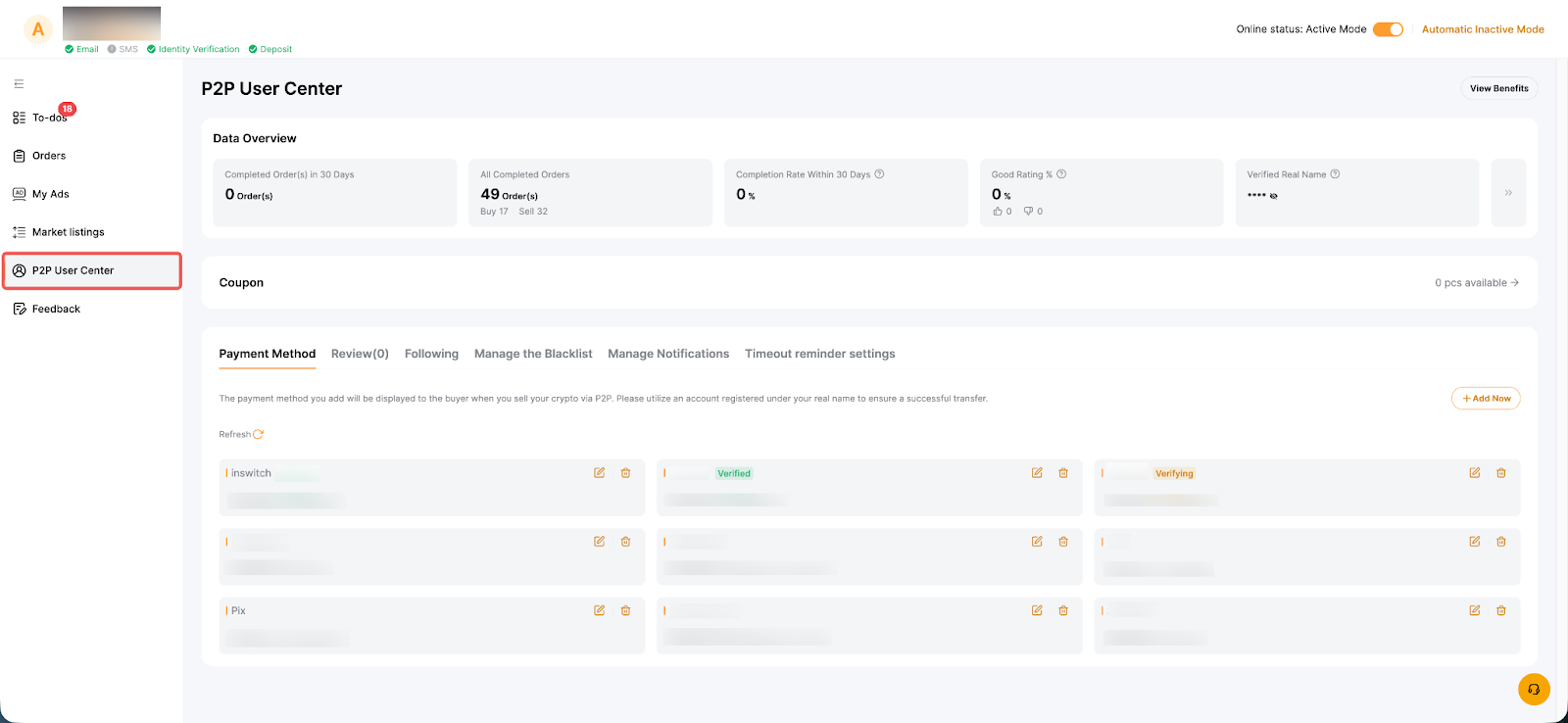The height and width of the screenshot is (723, 1568).
Task: Reveal the hidden Verified Real Name with eye icon
Action: [1274, 196]
